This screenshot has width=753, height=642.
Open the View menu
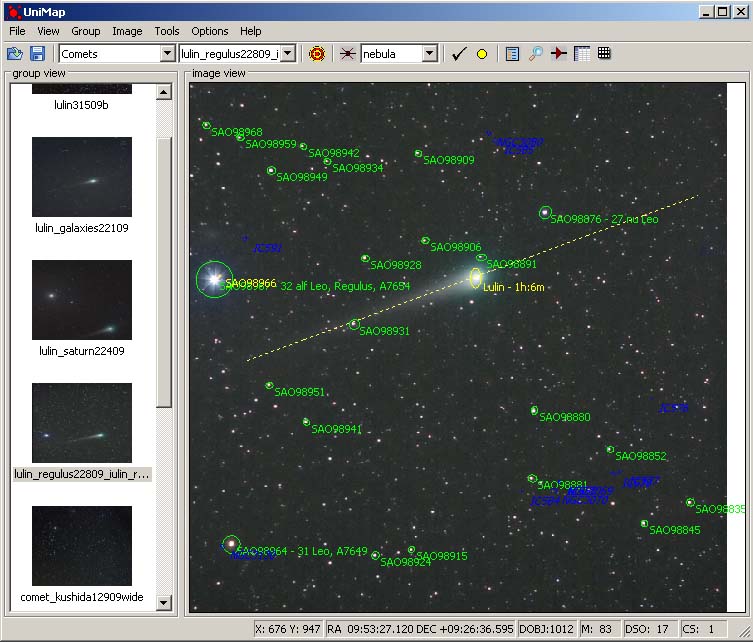[49, 31]
